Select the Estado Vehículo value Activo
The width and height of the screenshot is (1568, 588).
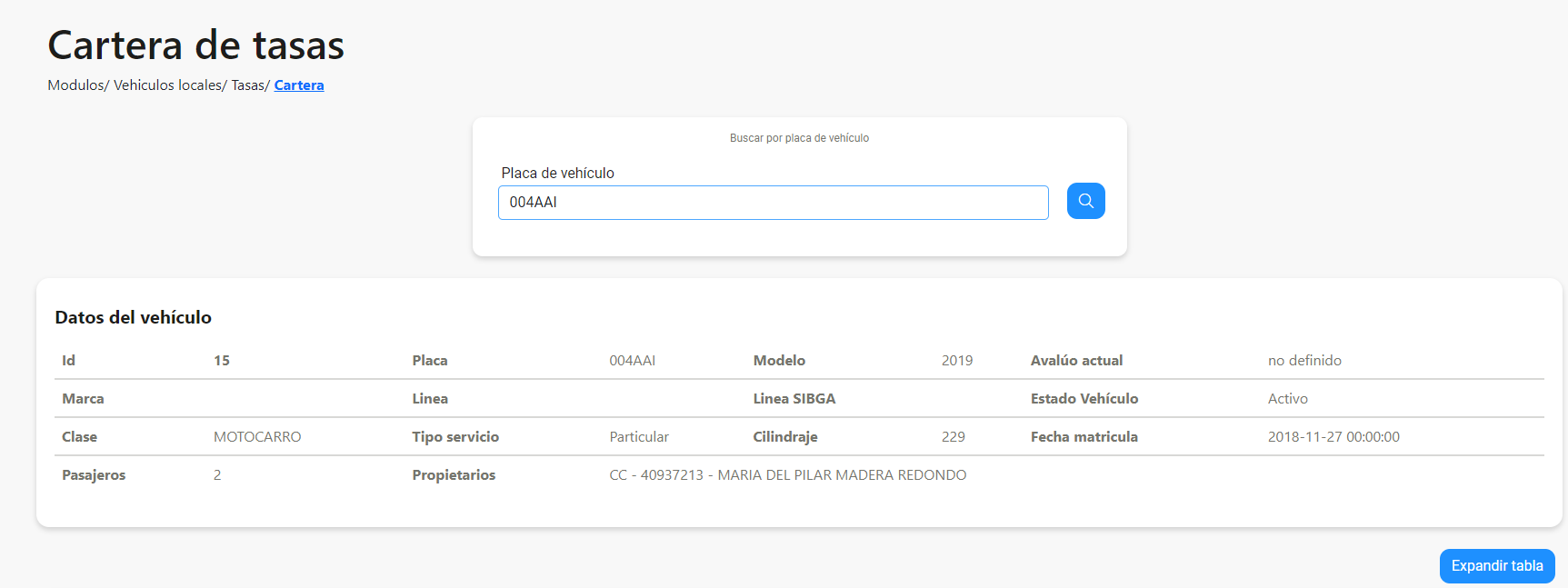1288,399
